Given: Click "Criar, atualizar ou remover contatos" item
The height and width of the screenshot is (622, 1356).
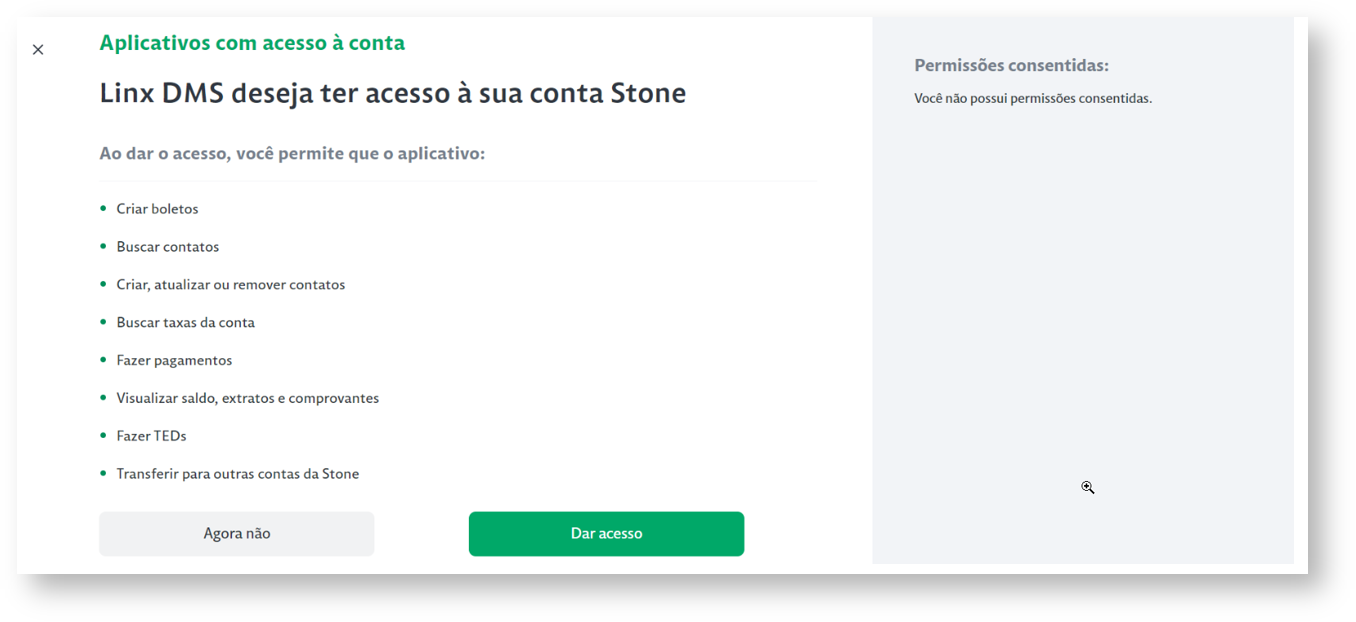Looking at the screenshot, I should tap(230, 285).
